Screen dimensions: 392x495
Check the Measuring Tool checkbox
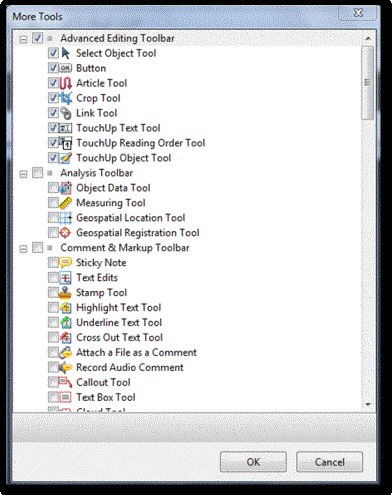point(53,203)
